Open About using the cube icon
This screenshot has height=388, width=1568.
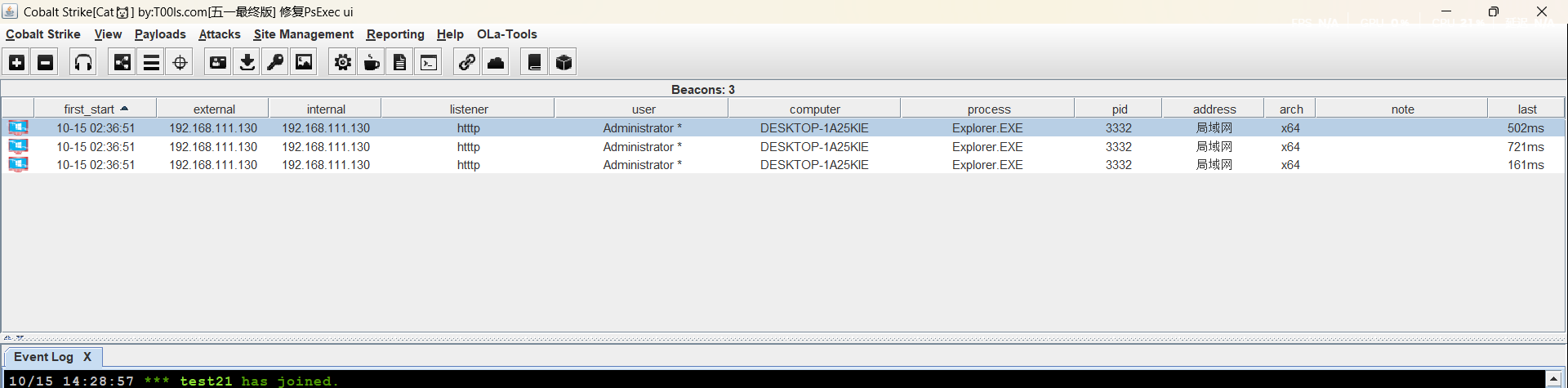coord(563,62)
